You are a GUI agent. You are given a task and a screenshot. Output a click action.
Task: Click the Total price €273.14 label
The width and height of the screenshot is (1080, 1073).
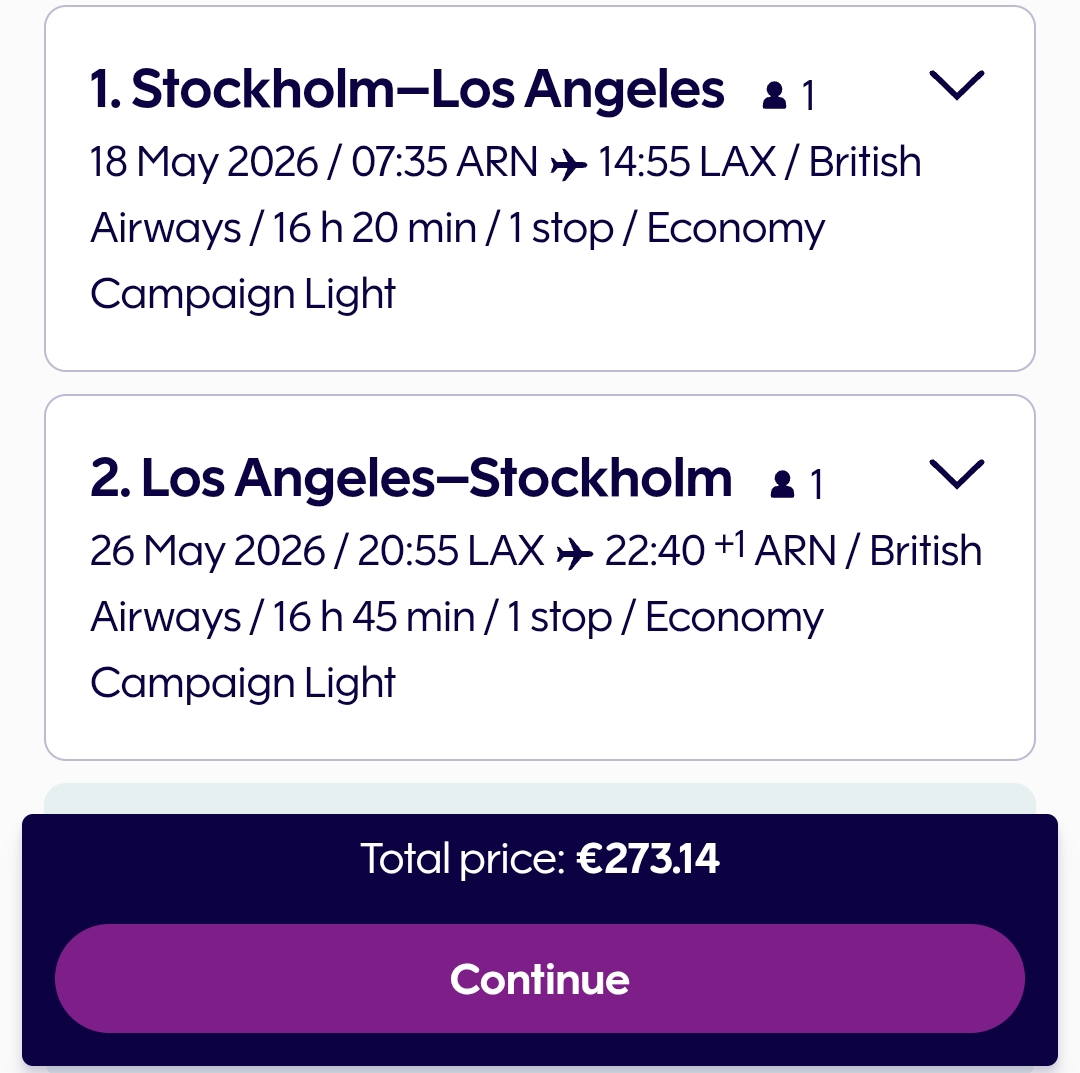(x=540, y=859)
